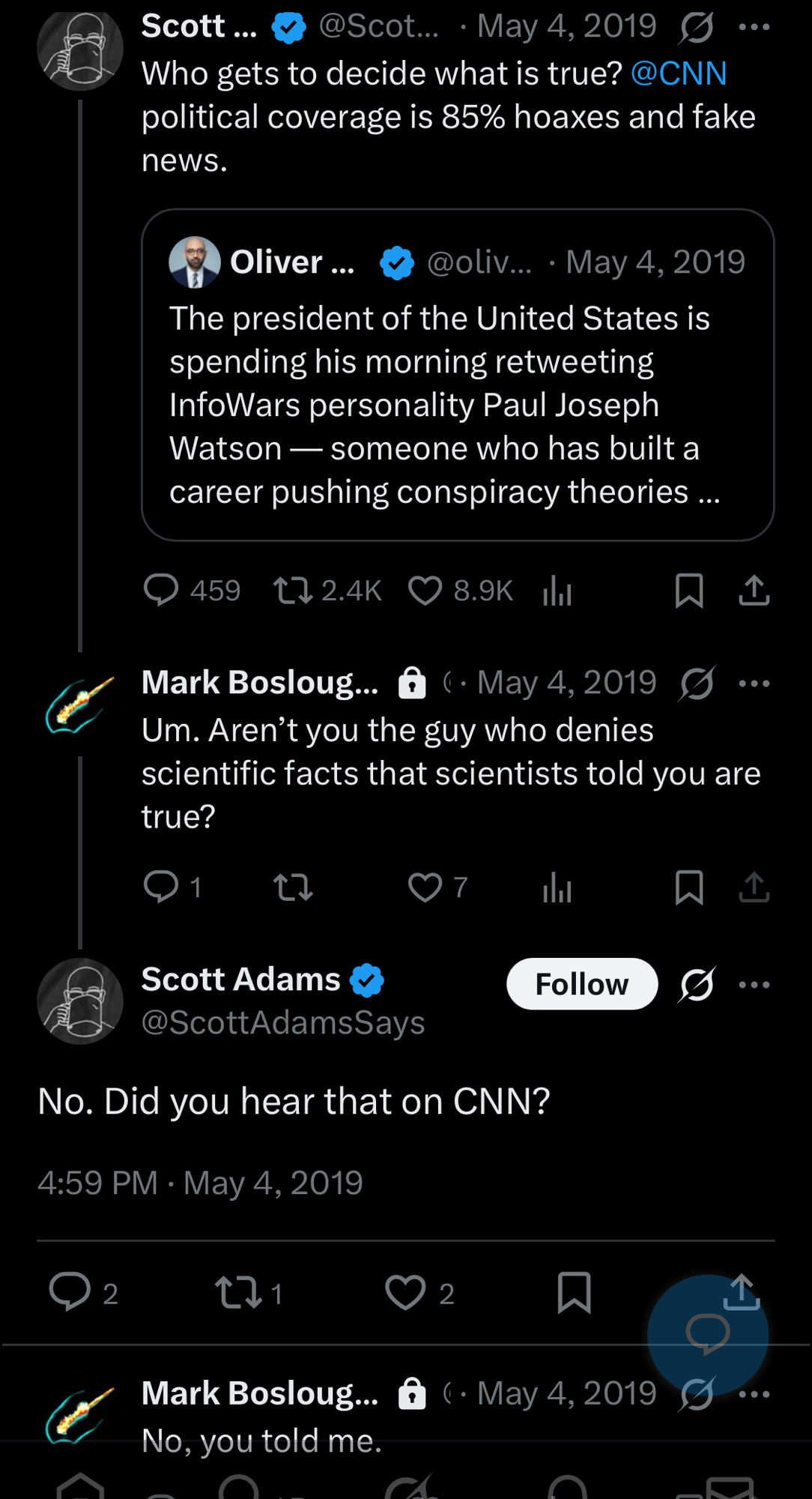This screenshot has height=1499, width=812.
Task: Like the tweet with 8.9K likes
Action: point(425,590)
